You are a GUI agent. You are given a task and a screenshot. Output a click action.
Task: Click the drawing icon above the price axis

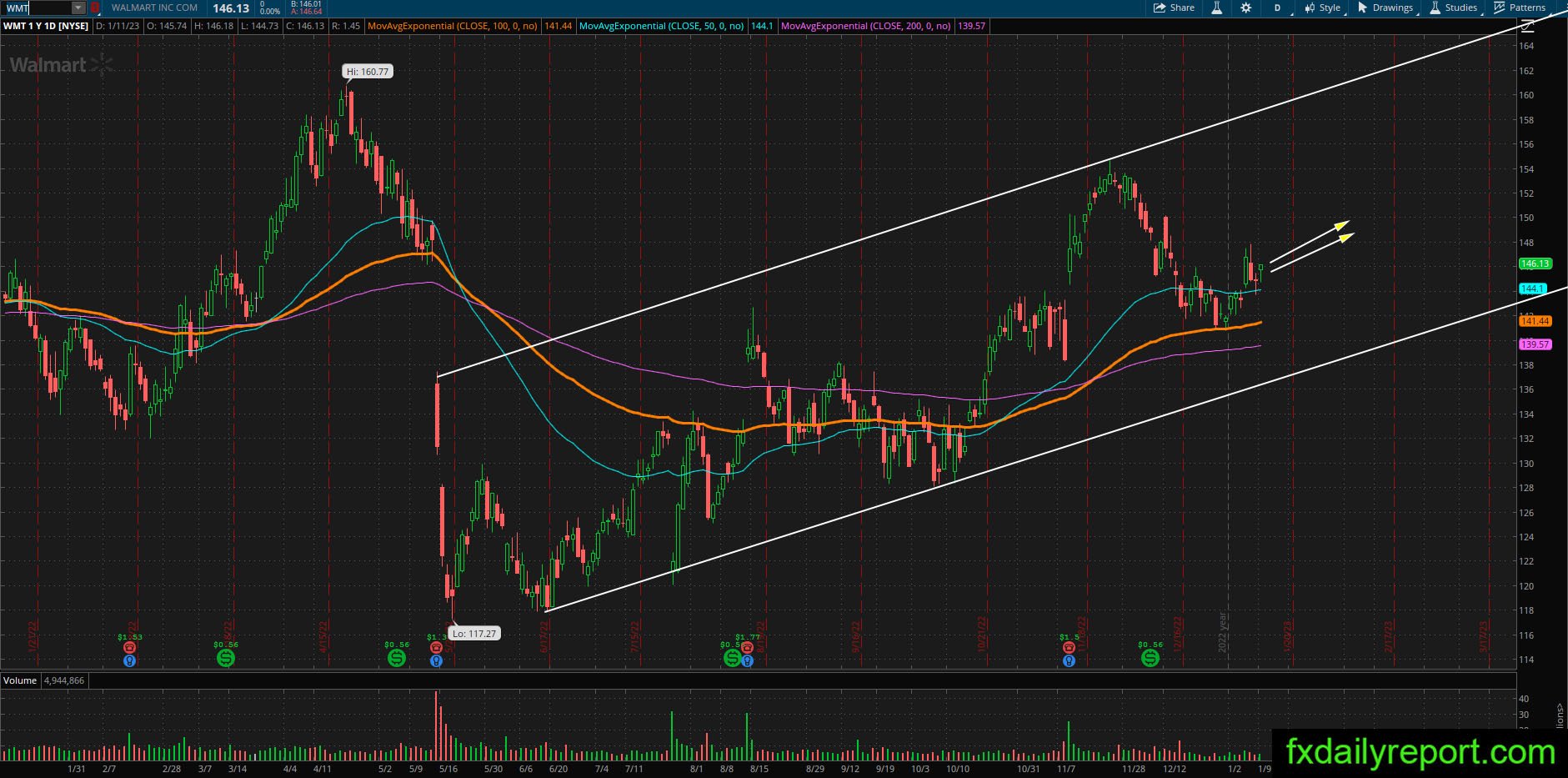coord(1527,26)
